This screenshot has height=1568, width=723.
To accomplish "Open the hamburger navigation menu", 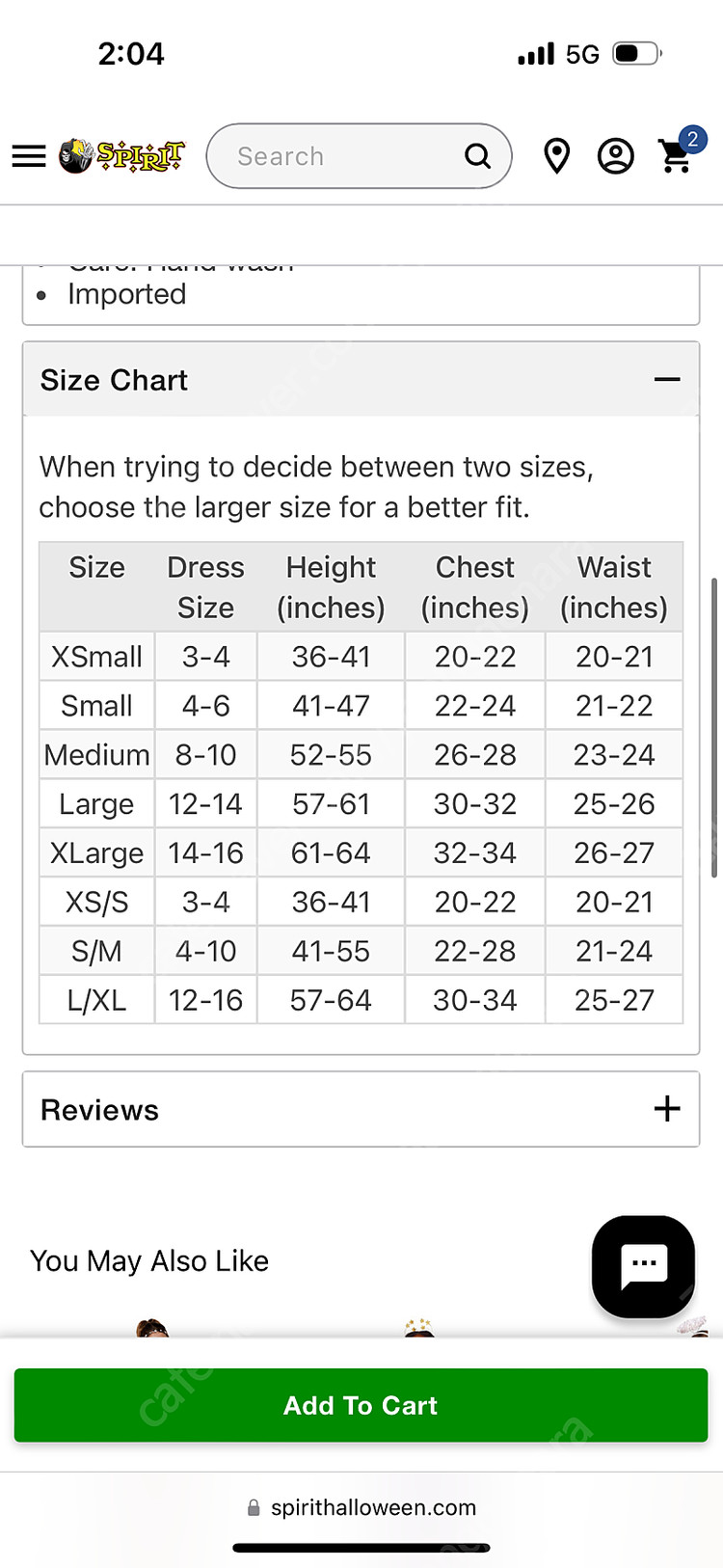I will point(29,156).
